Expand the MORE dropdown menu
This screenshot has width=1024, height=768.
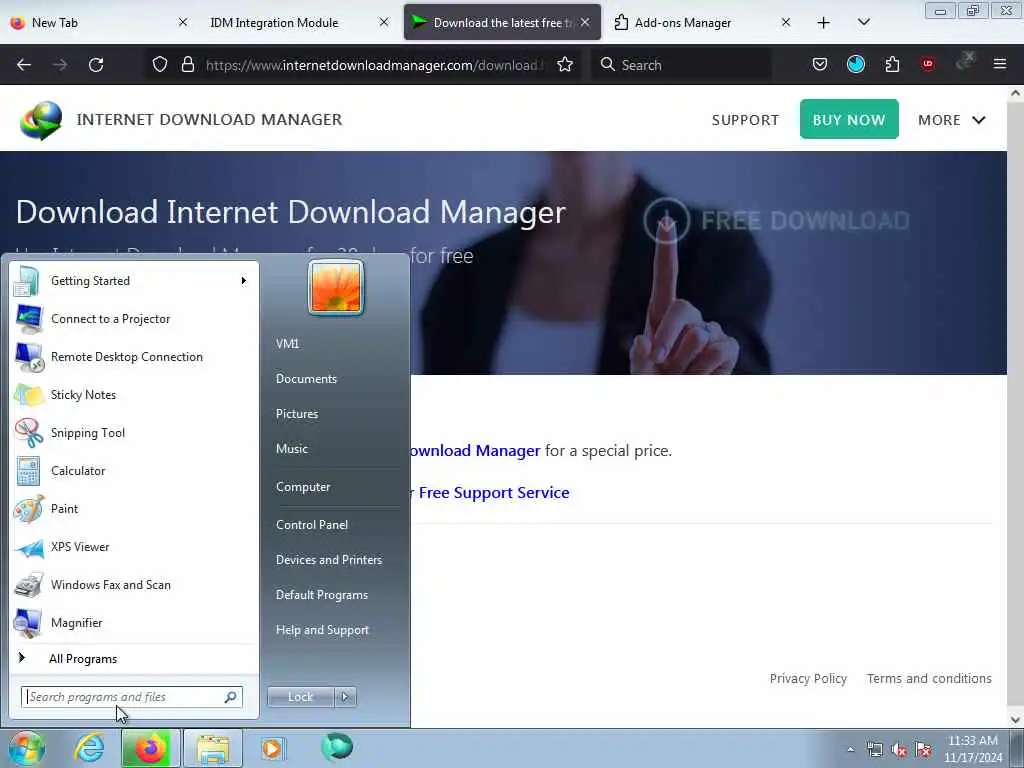952,120
